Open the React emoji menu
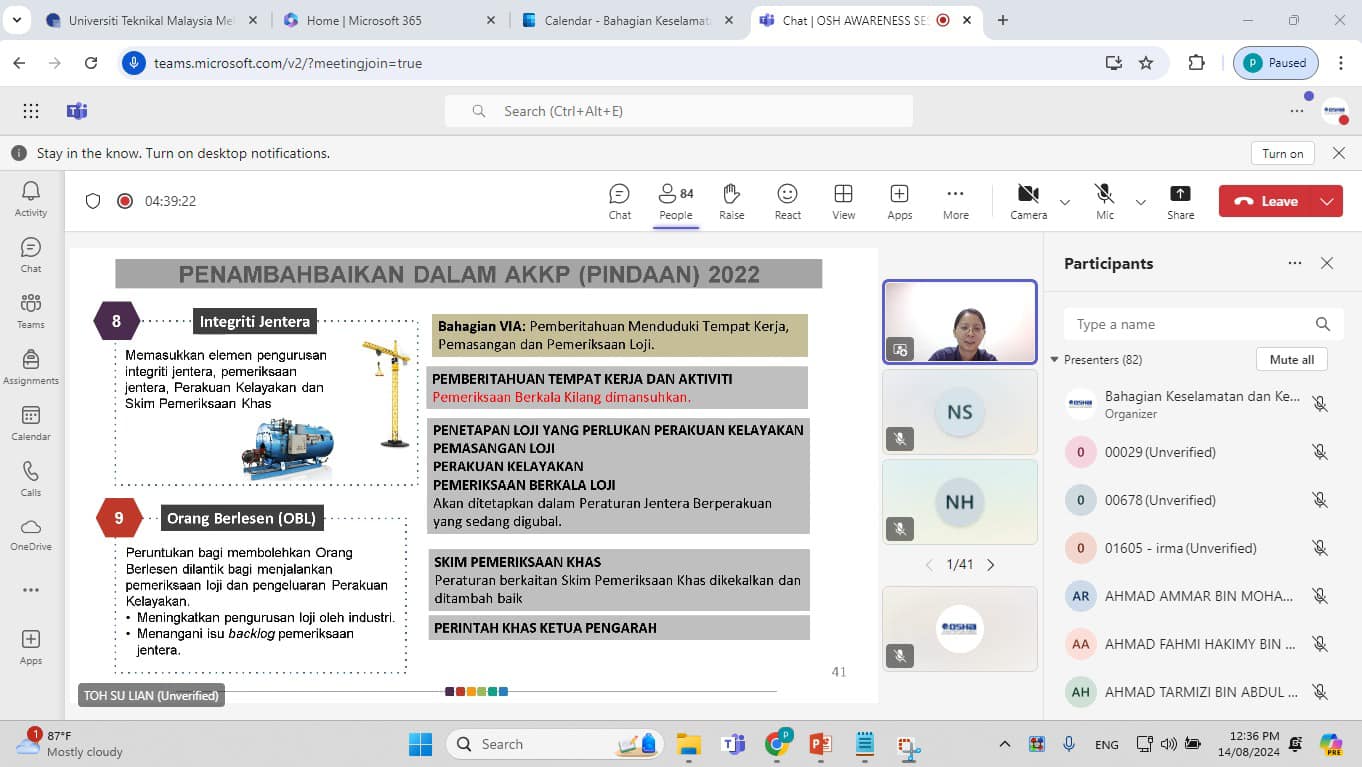The image size is (1362, 767). click(787, 200)
